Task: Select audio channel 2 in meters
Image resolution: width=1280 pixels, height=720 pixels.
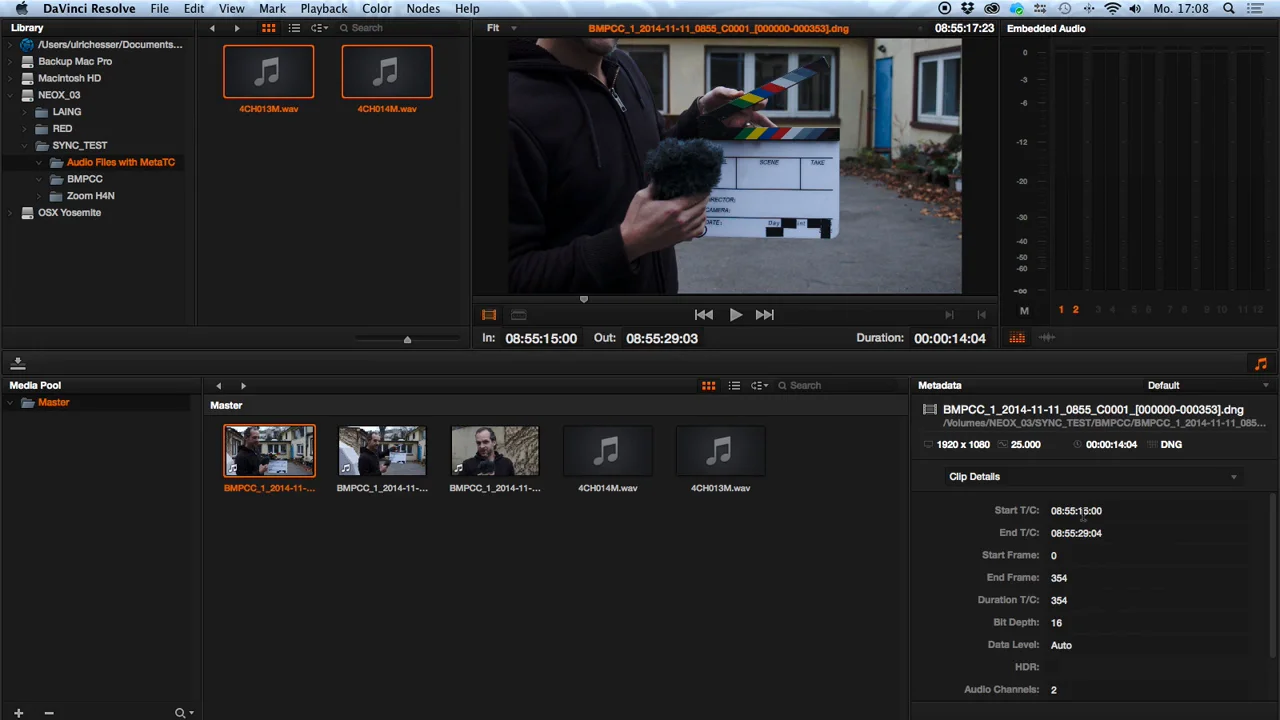Action: point(1076,310)
